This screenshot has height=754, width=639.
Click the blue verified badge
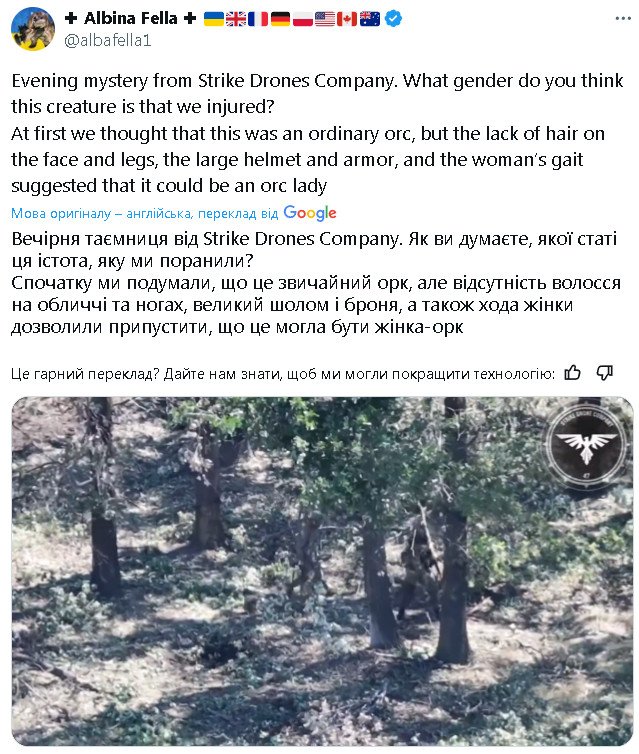pyautogui.click(x=394, y=18)
